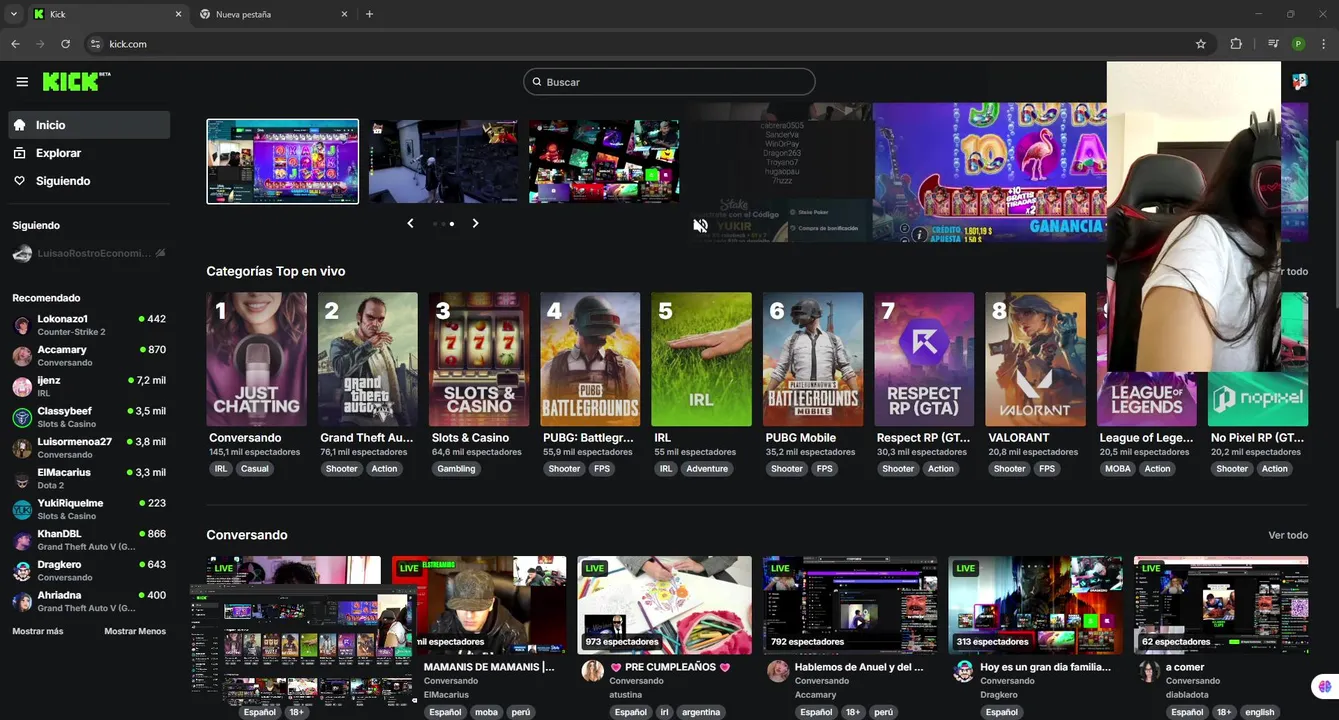Click Adventure tag under IRL
This screenshot has width=1339, height=720.
pos(707,468)
